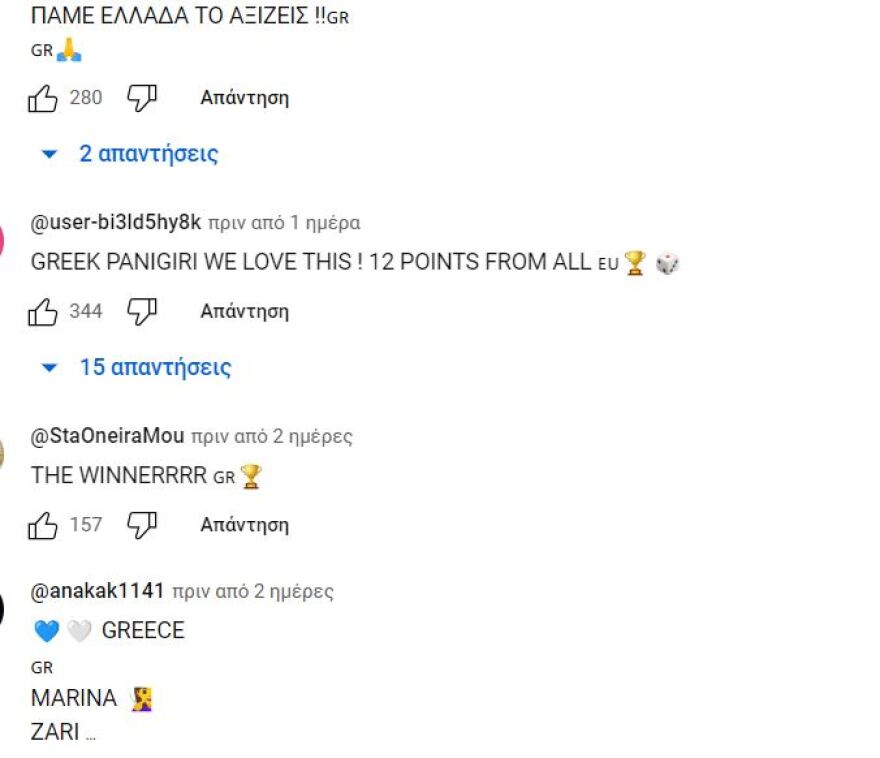
Task: Click timestamp of @anakak1141 comment
Action: [x=253, y=592]
